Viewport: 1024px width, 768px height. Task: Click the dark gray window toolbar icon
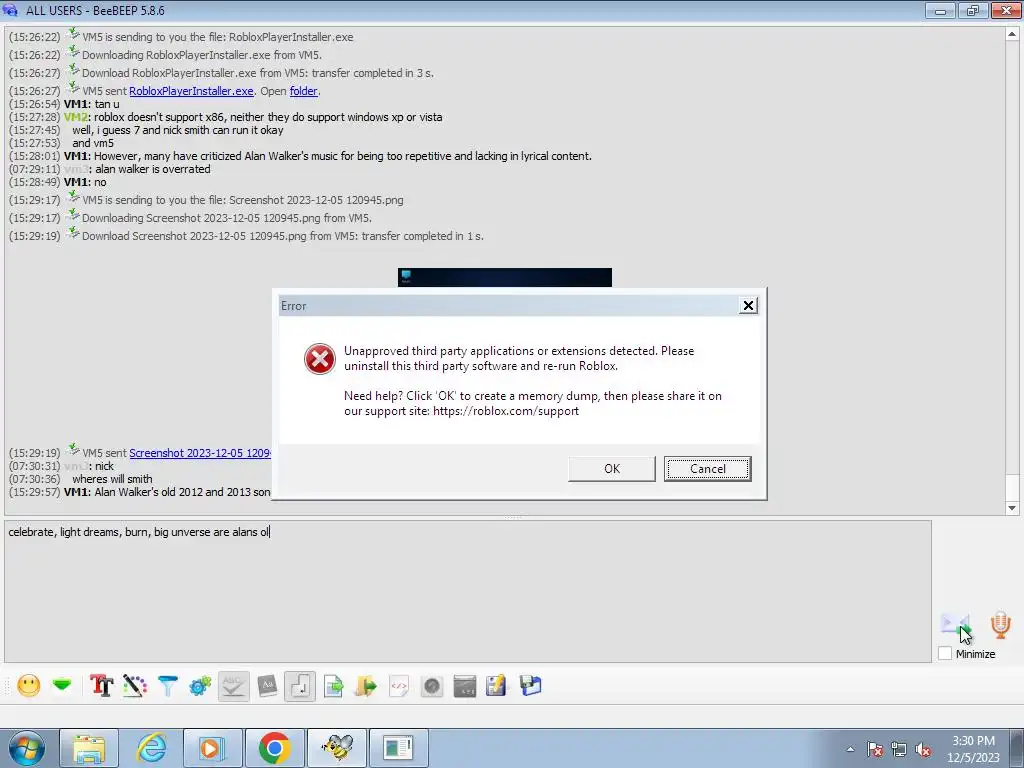pos(464,686)
